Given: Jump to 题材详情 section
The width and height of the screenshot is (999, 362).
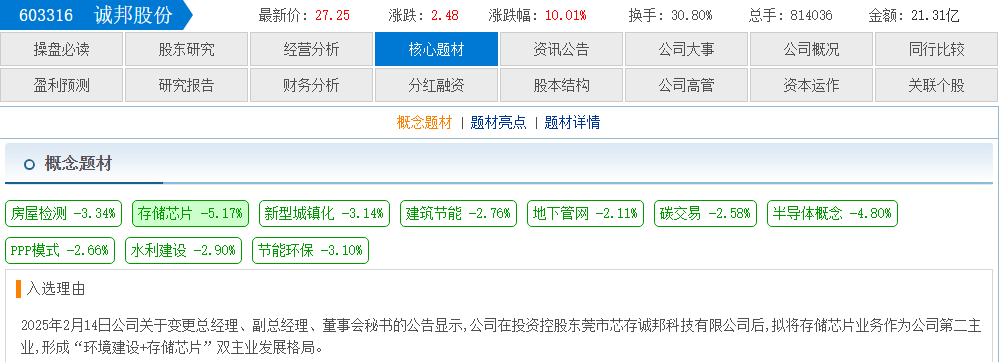Looking at the screenshot, I should point(572,122).
